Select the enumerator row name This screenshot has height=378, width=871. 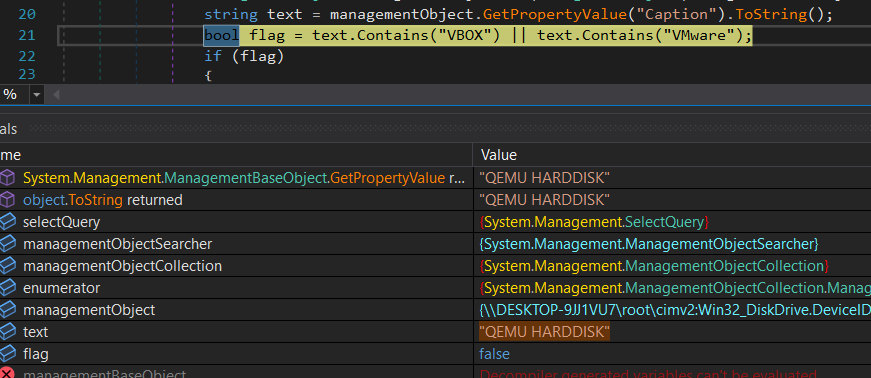point(62,288)
